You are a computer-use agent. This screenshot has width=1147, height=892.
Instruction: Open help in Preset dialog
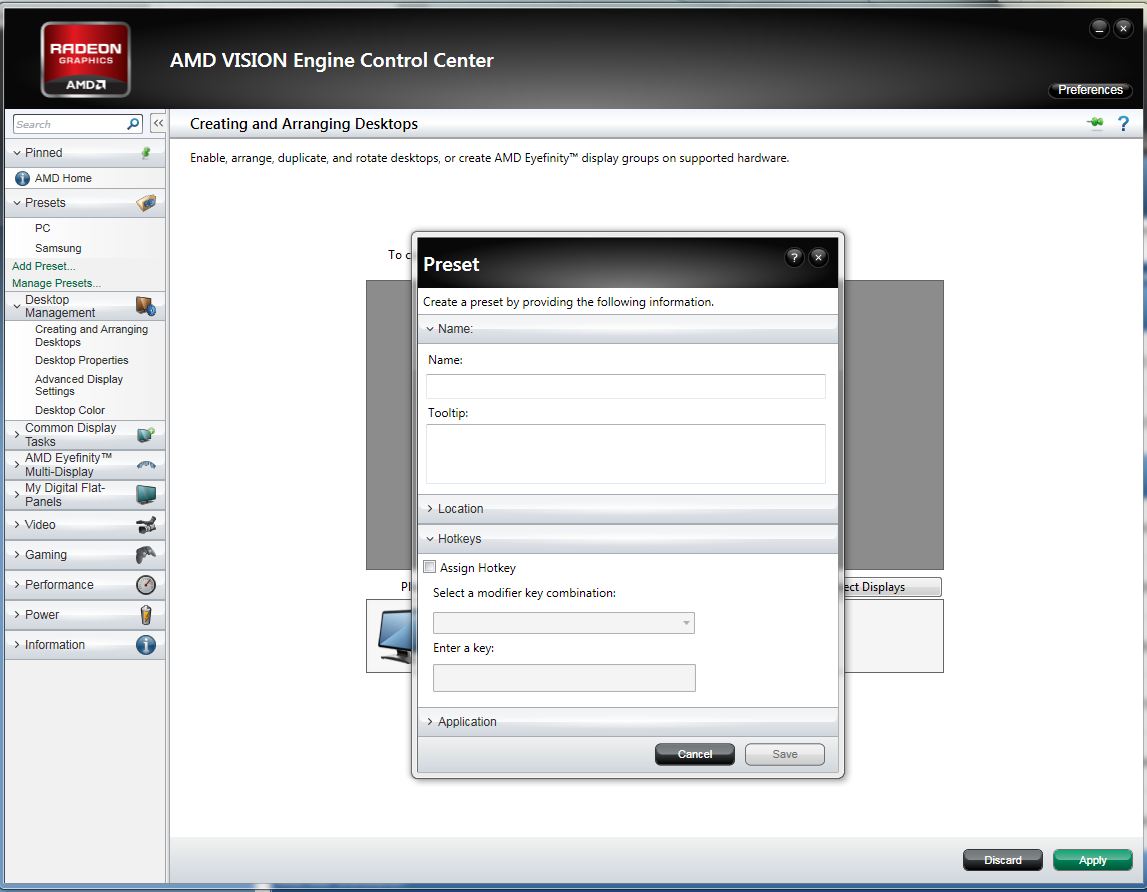[794, 257]
